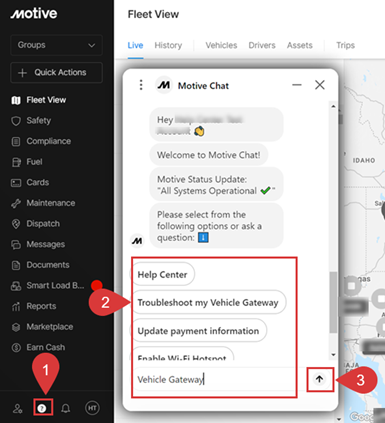The height and width of the screenshot is (423, 385).
Task: Click the admin user settings icon
Action: [17, 408]
